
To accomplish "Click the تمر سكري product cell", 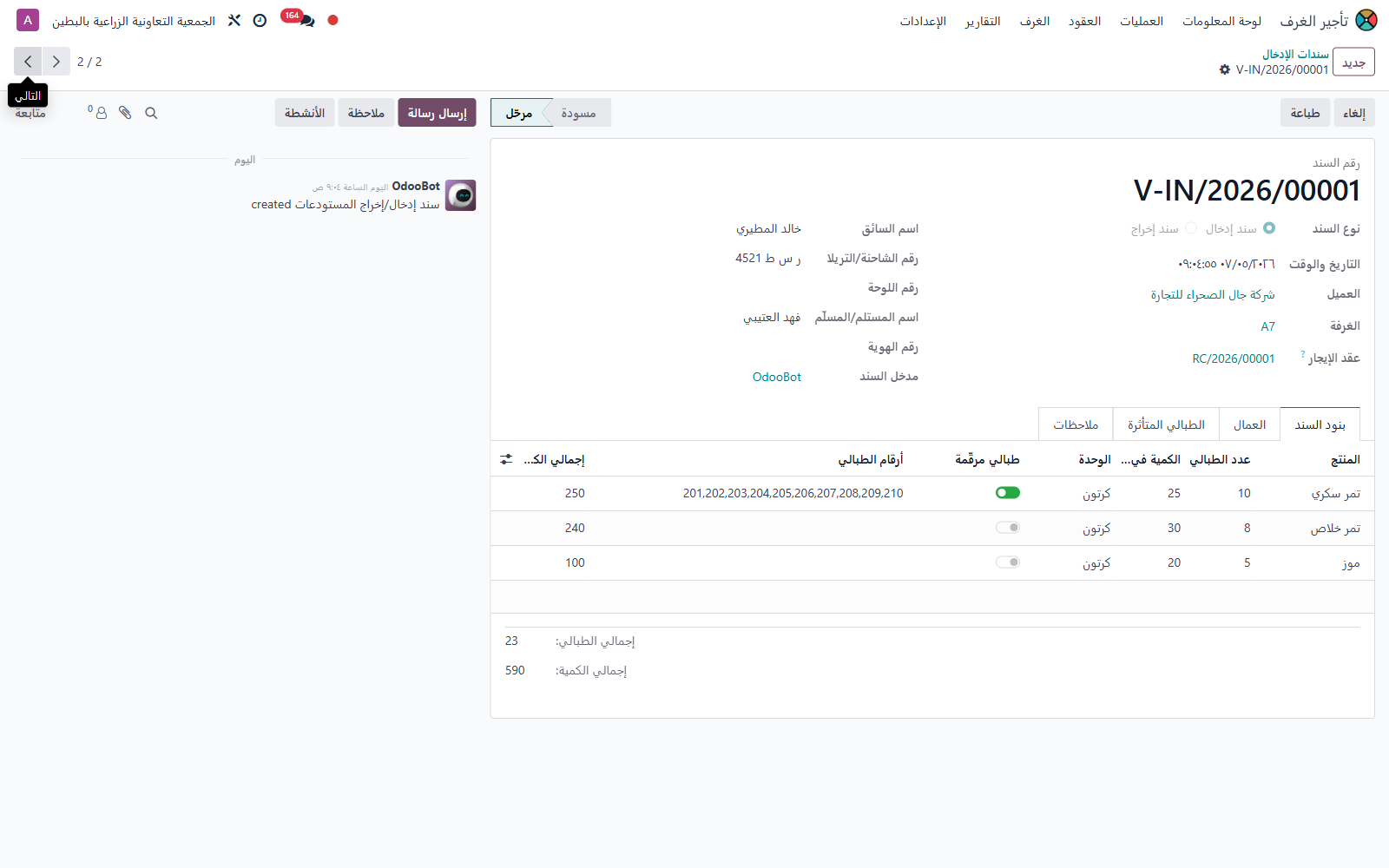I will pos(1335,493).
